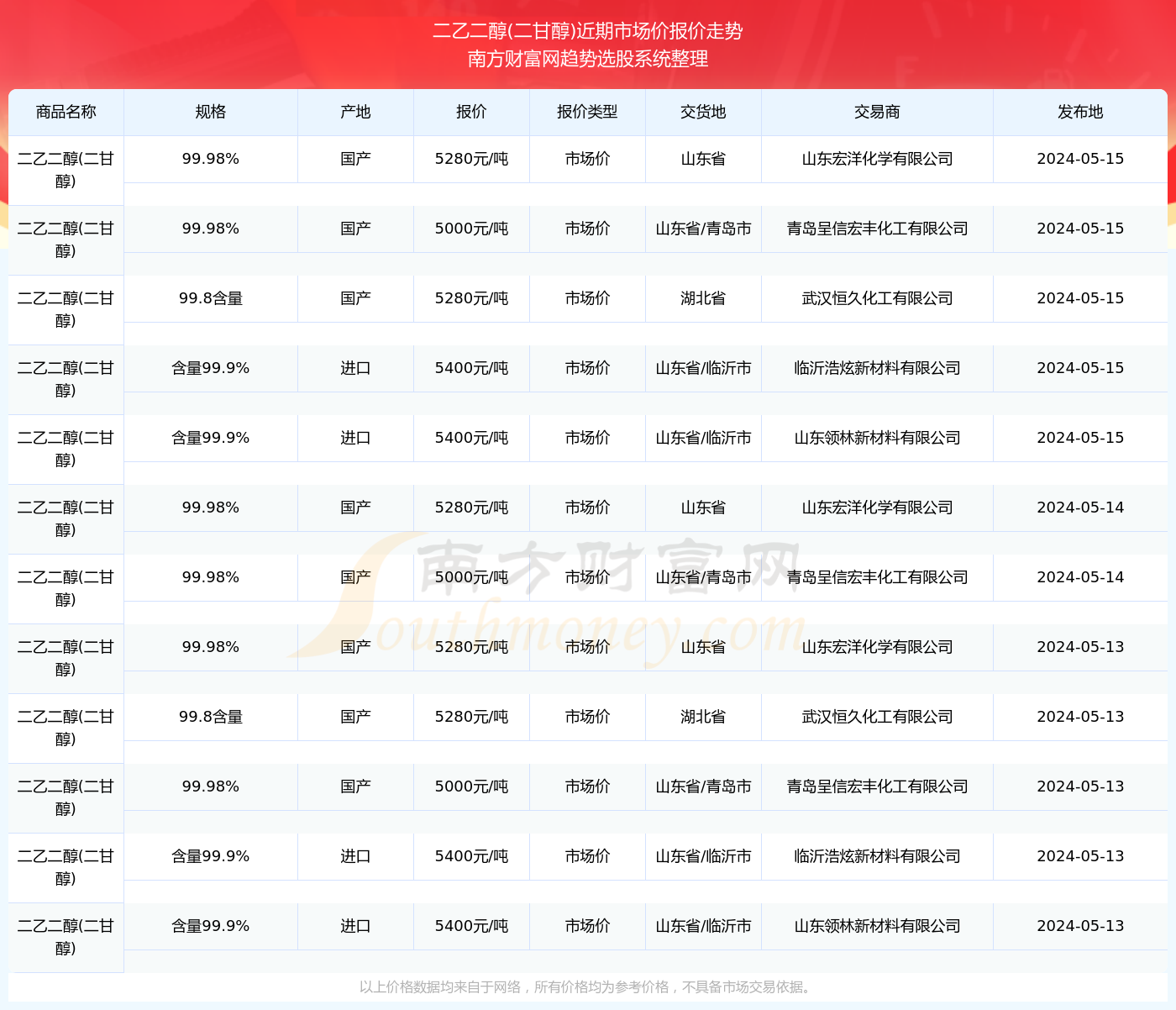This screenshot has width=1176, height=1010.
Task: Click price 5000元/吨 in 青岛呈信 2024-05-14 row
Action: pos(471,577)
